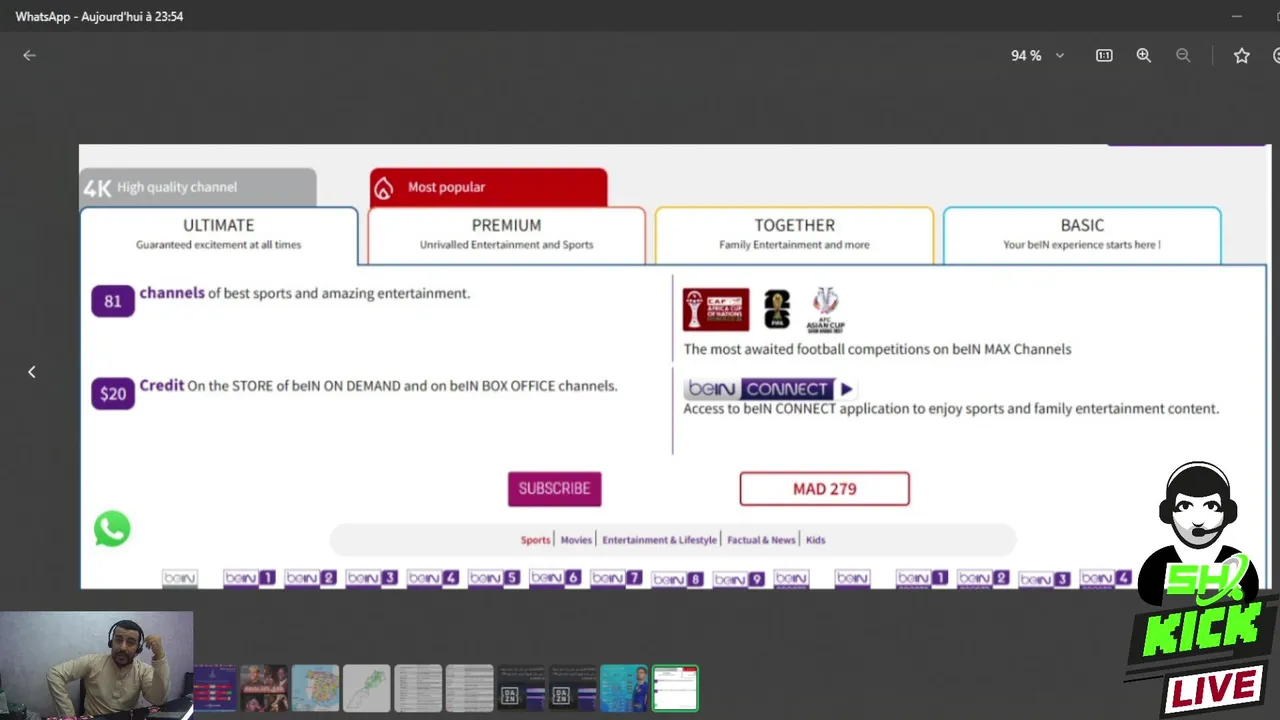Click the AFC Asian Cup logo
Image resolution: width=1280 pixels, height=720 pixels.
(826, 310)
